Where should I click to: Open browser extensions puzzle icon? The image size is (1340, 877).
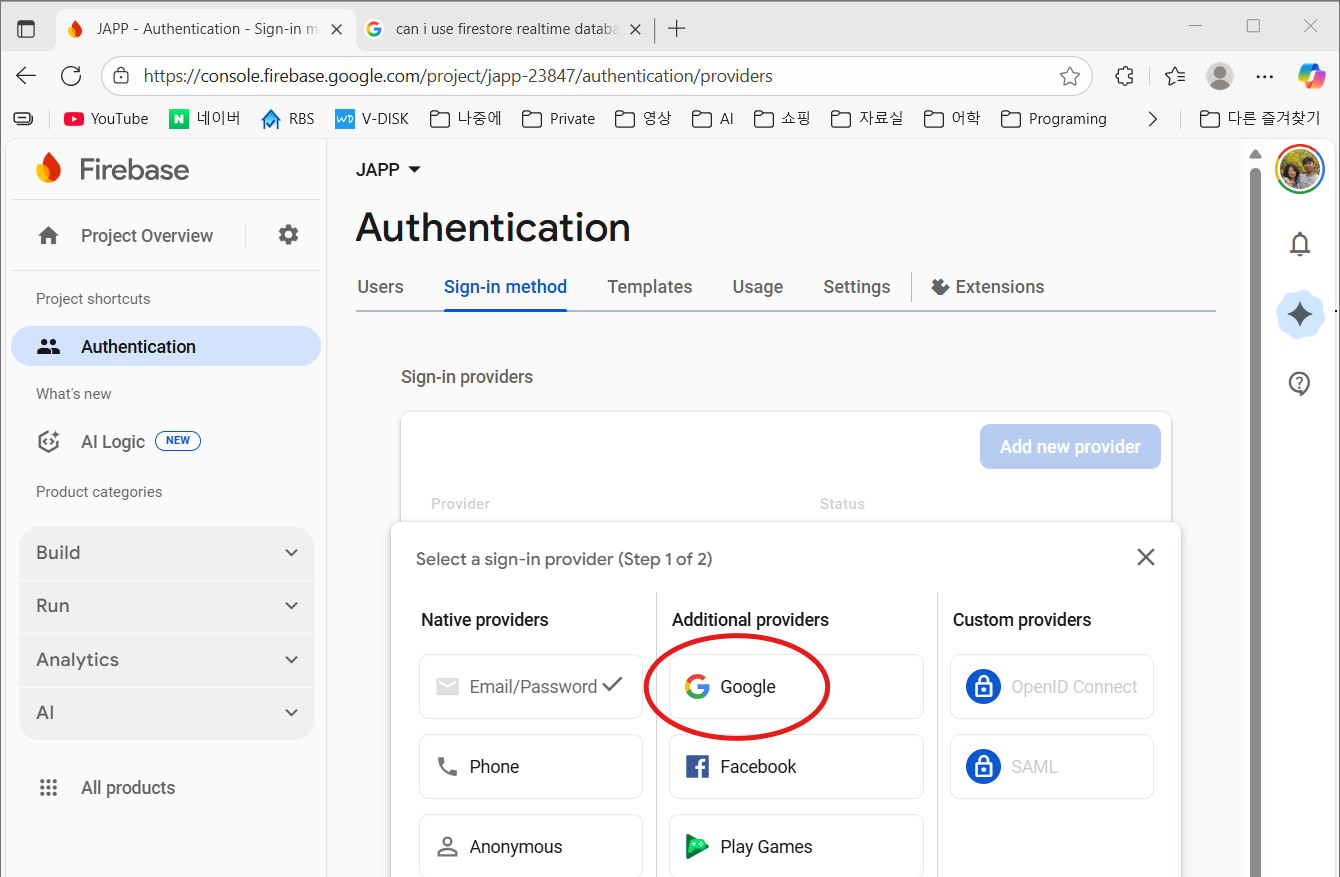click(x=1125, y=76)
